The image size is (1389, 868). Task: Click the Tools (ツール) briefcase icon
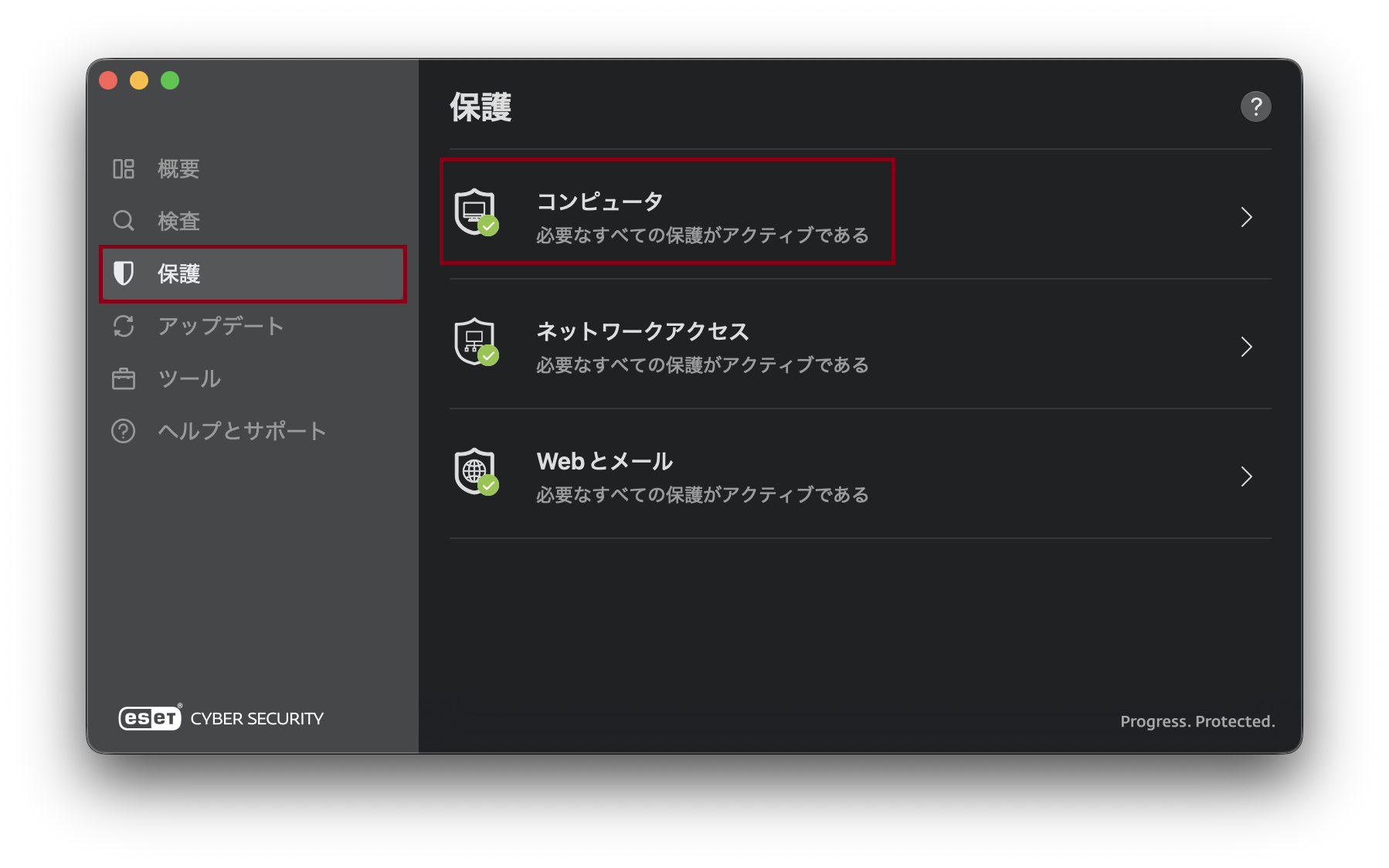(124, 379)
